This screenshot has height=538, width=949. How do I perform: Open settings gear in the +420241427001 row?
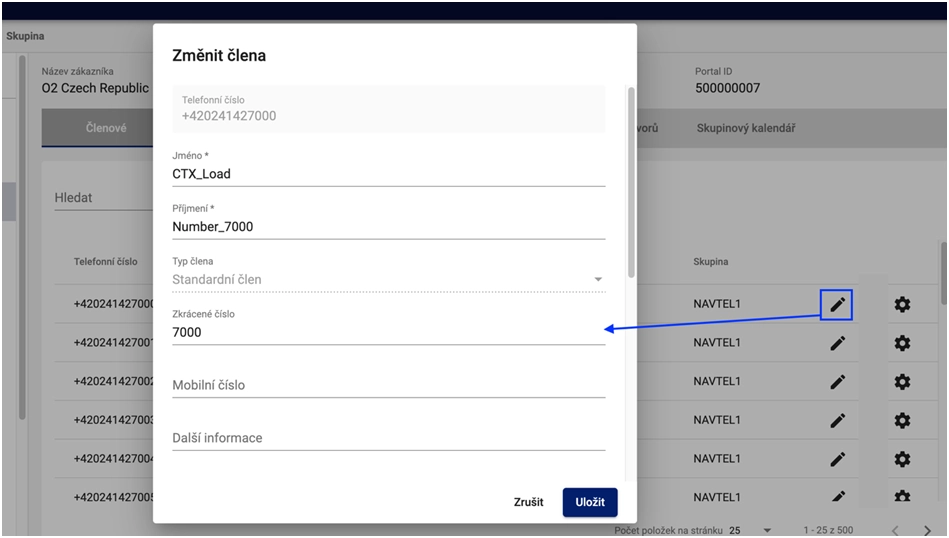[x=902, y=343]
